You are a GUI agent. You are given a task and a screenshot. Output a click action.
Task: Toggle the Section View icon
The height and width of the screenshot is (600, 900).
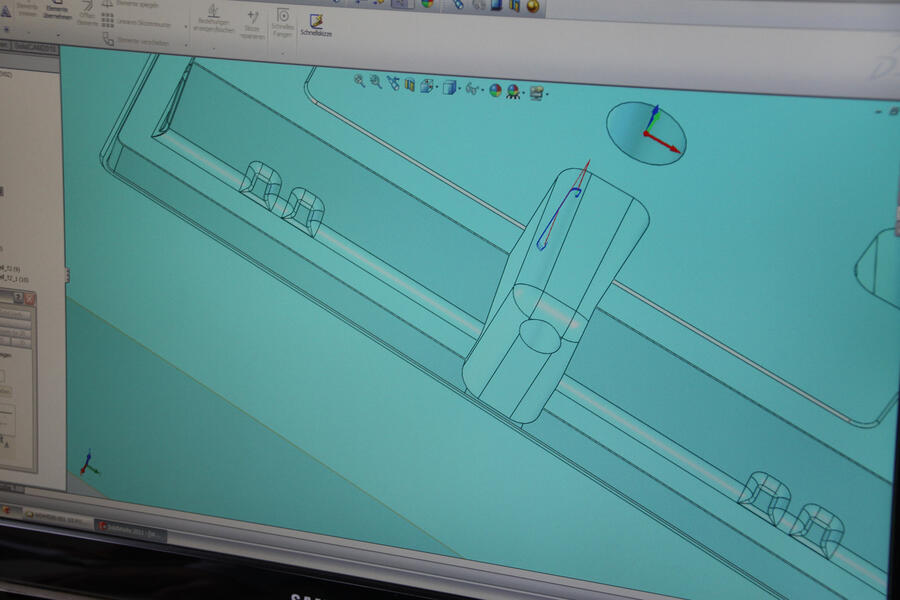(x=409, y=85)
